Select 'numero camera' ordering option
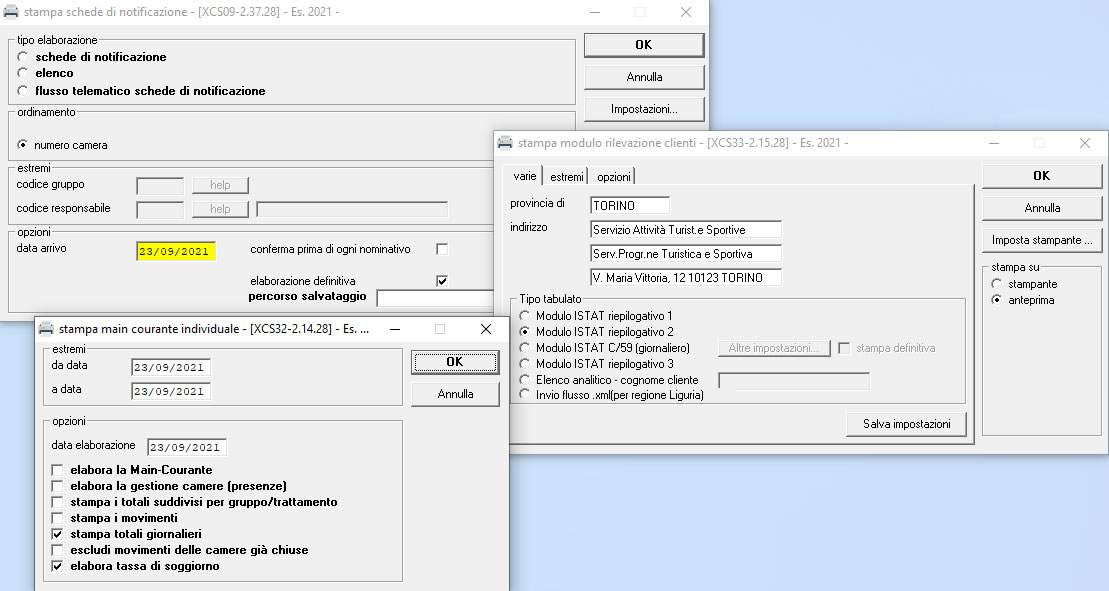Screen dimensions: 1109x591 point(23,145)
